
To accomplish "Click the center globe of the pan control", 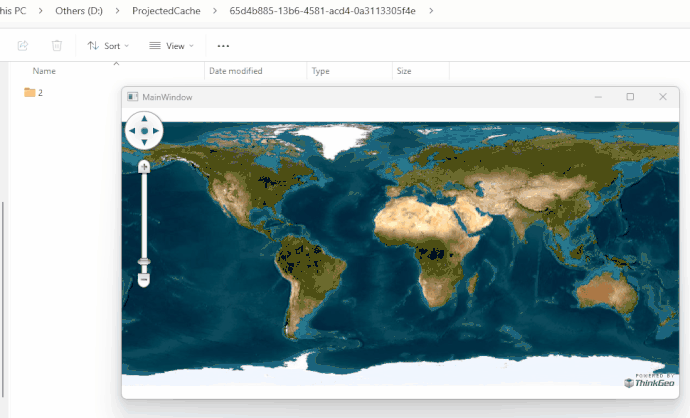I will tap(144, 131).
